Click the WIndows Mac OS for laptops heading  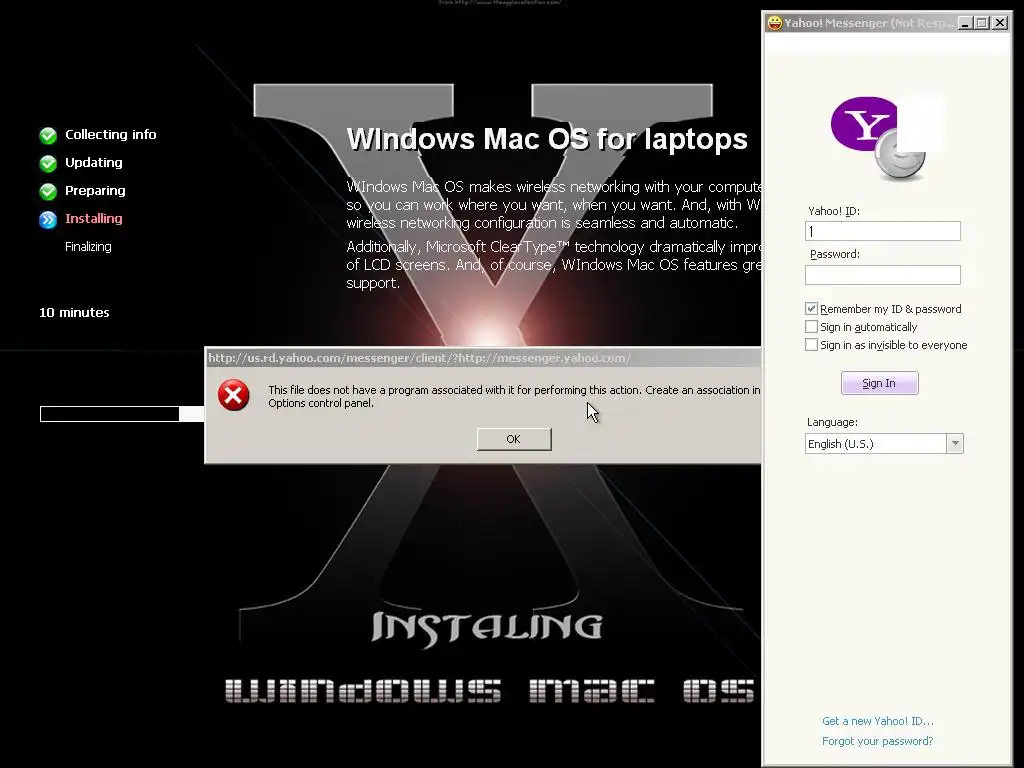click(547, 139)
